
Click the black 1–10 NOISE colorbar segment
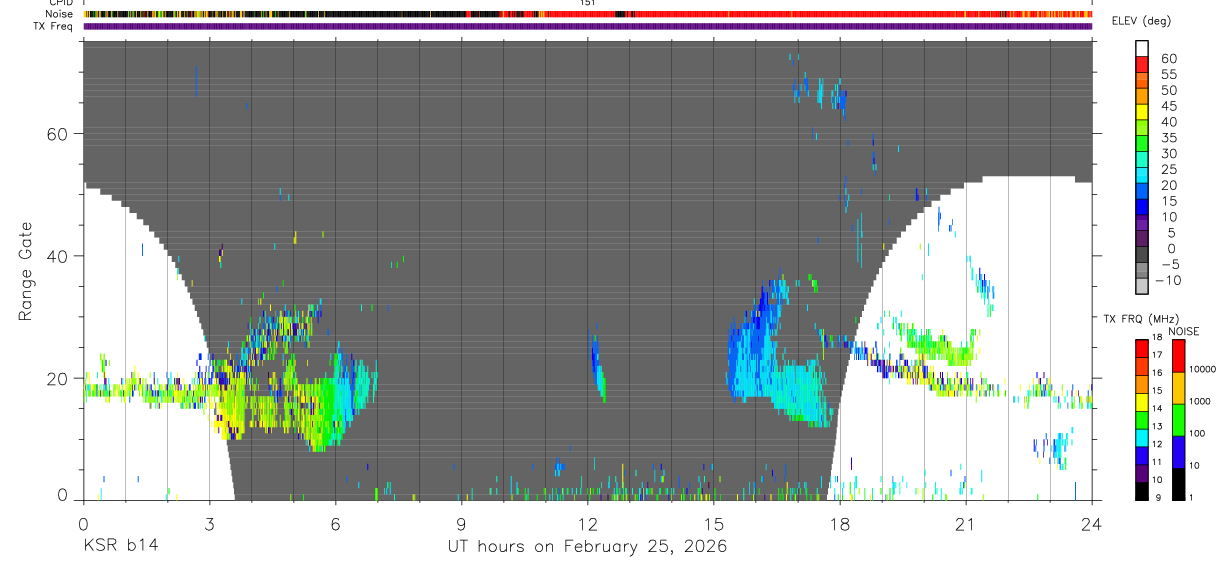coord(1179,483)
